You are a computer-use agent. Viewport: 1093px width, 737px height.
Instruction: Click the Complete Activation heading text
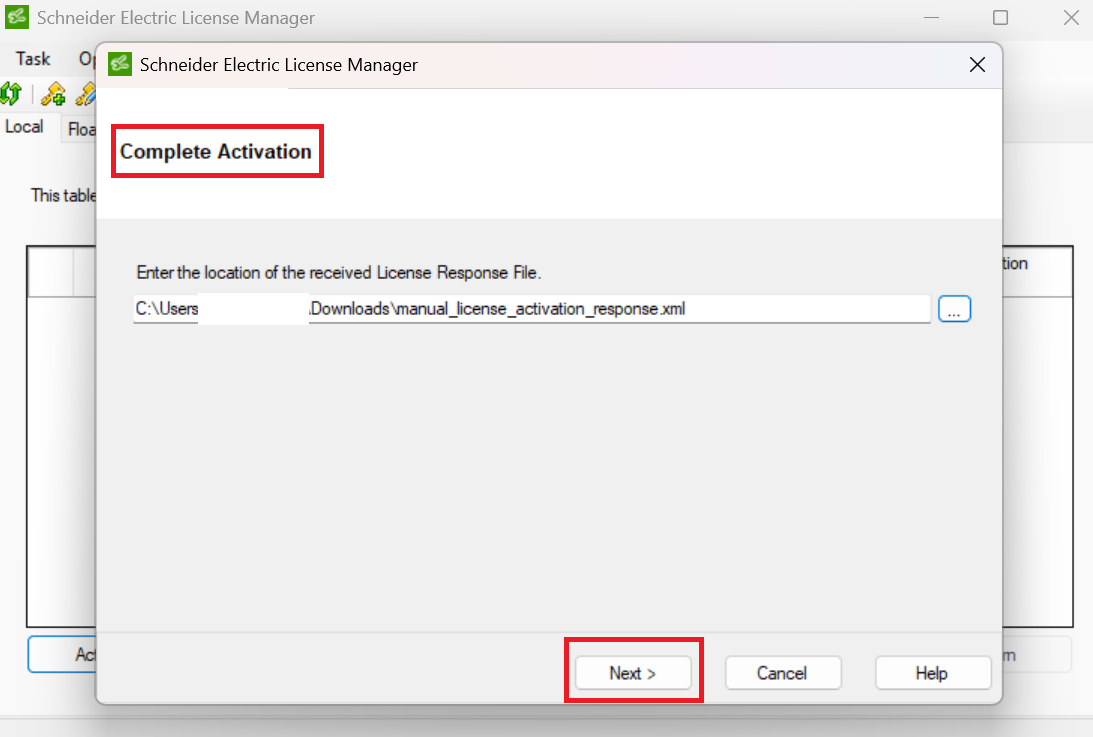[216, 151]
